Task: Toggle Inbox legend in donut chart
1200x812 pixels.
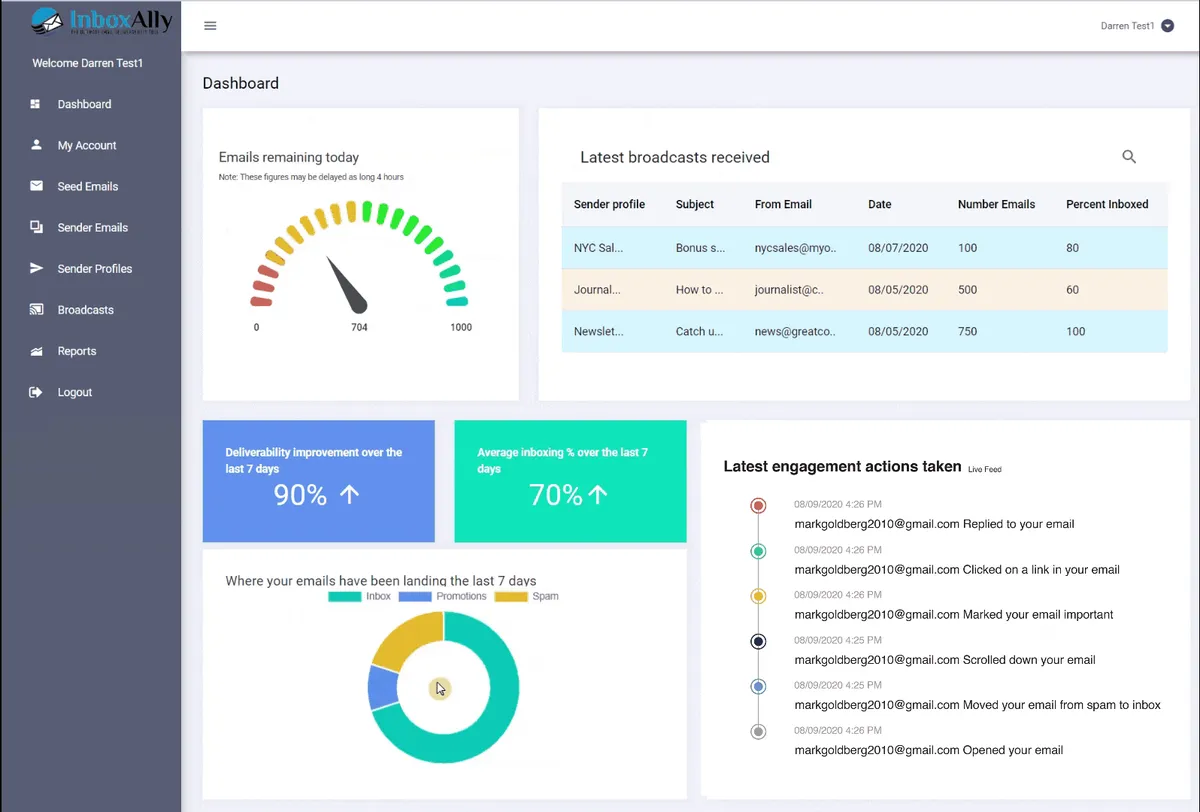Action: 360,596
